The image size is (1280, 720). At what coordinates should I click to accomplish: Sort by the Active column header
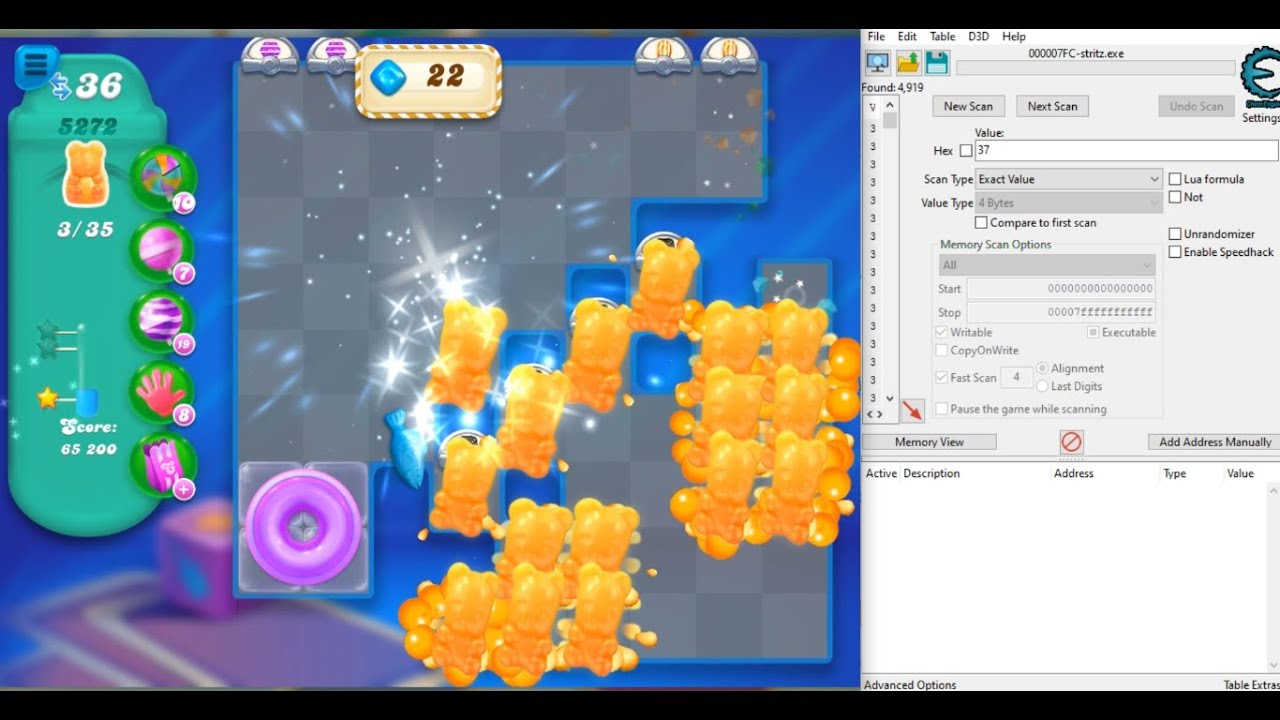pyautogui.click(x=881, y=473)
